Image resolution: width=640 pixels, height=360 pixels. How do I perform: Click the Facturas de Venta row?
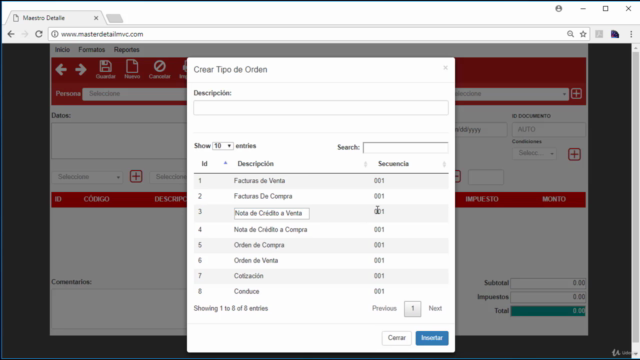point(321,181)
